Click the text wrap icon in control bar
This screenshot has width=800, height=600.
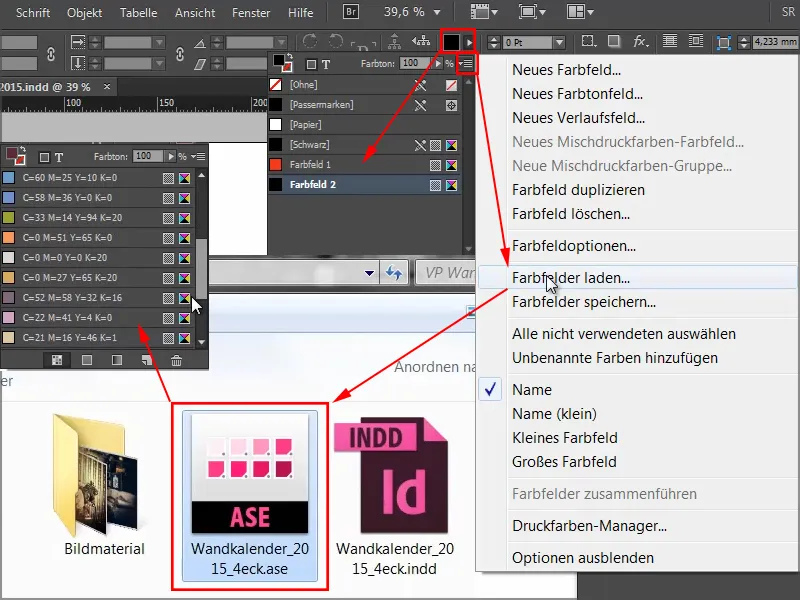pos(696,41)
